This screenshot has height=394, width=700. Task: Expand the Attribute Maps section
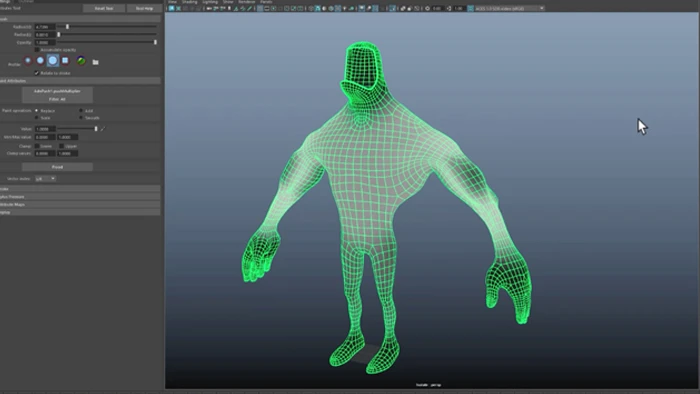(80, 204)
